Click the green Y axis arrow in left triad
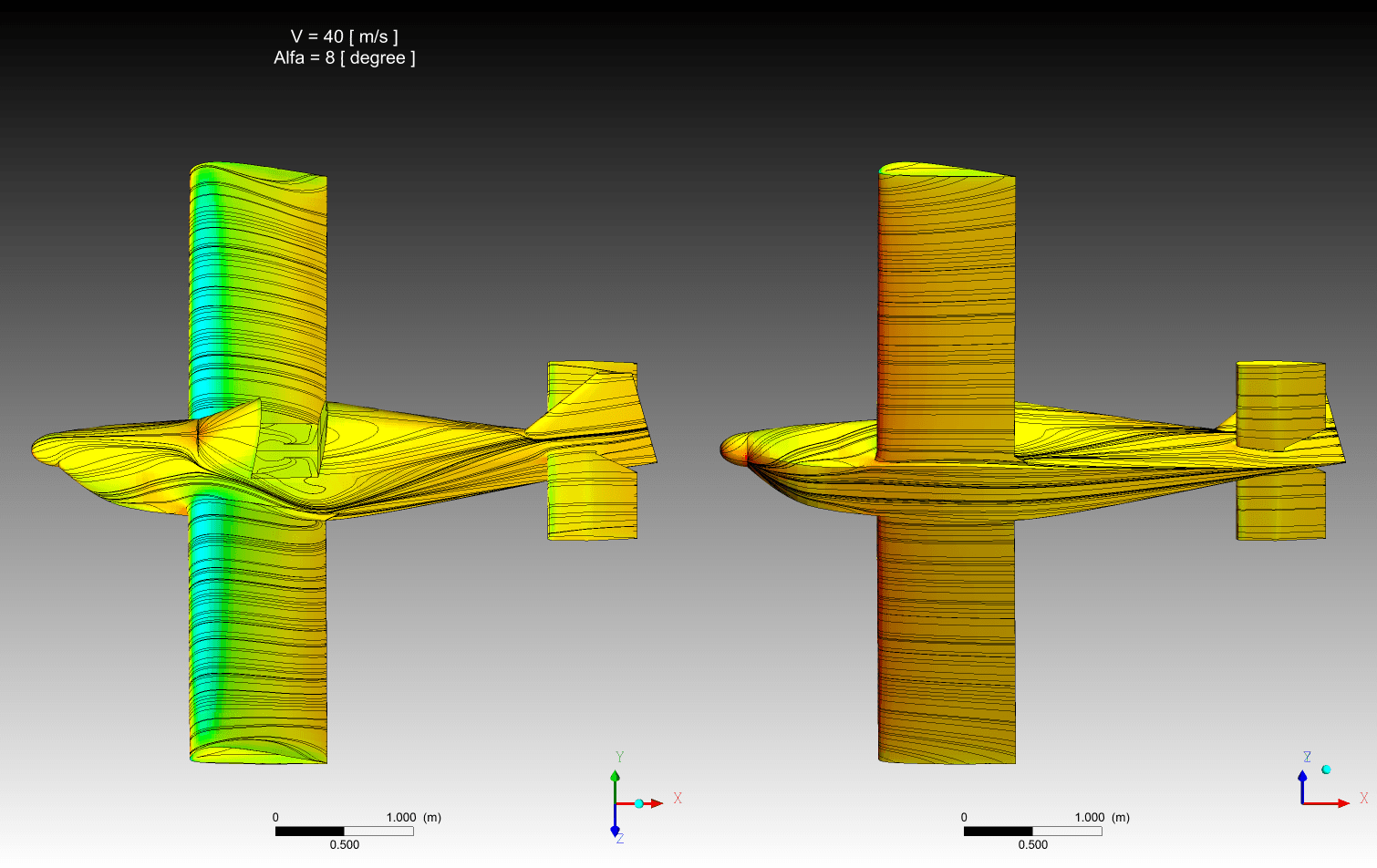This screenshot has height=868, width=1377. 615,777
